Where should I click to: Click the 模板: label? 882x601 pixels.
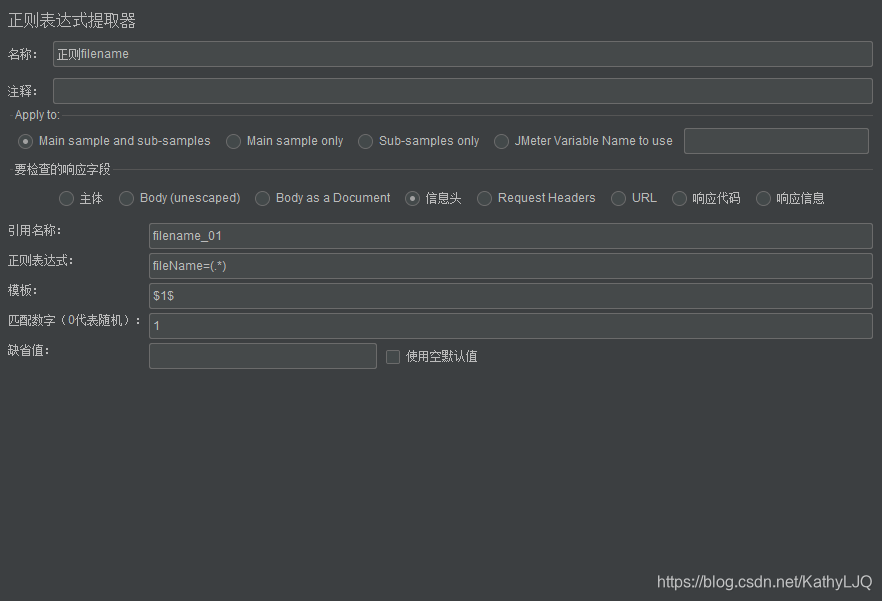[x=22, y=290]
